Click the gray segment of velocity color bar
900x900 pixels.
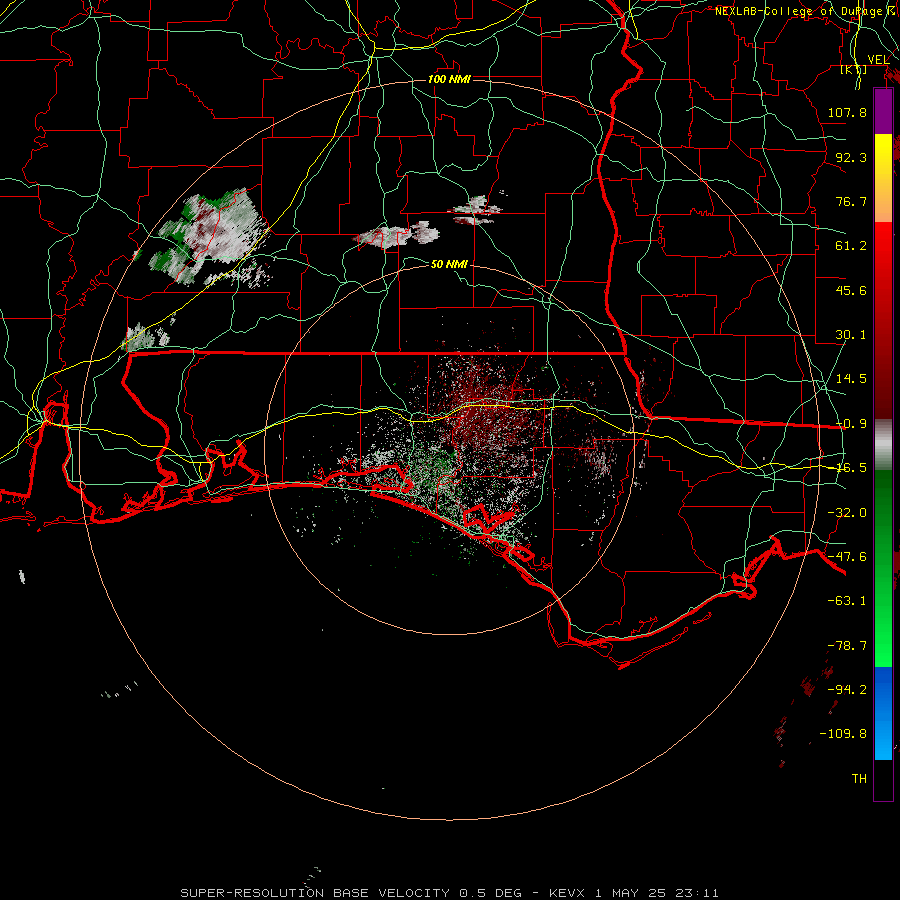(883, 445)
